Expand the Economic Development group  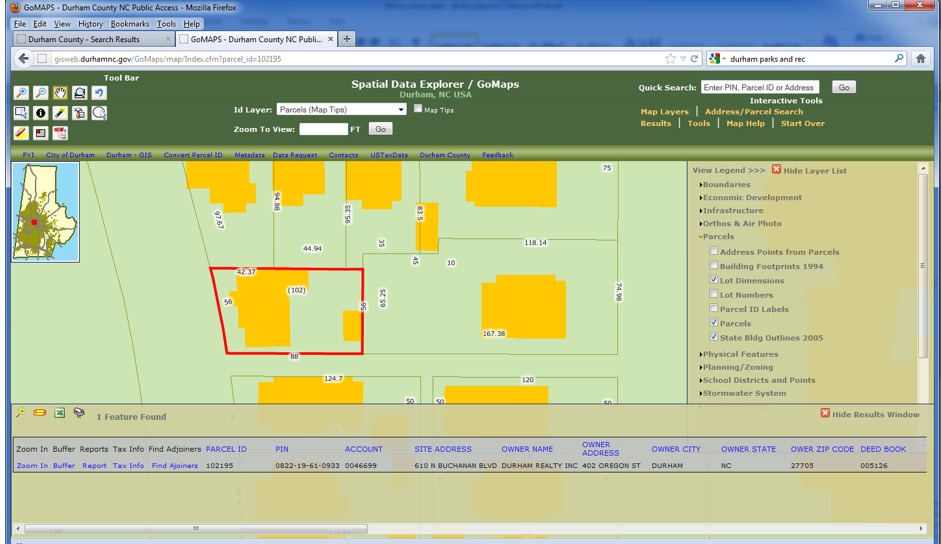pos(750,198)
